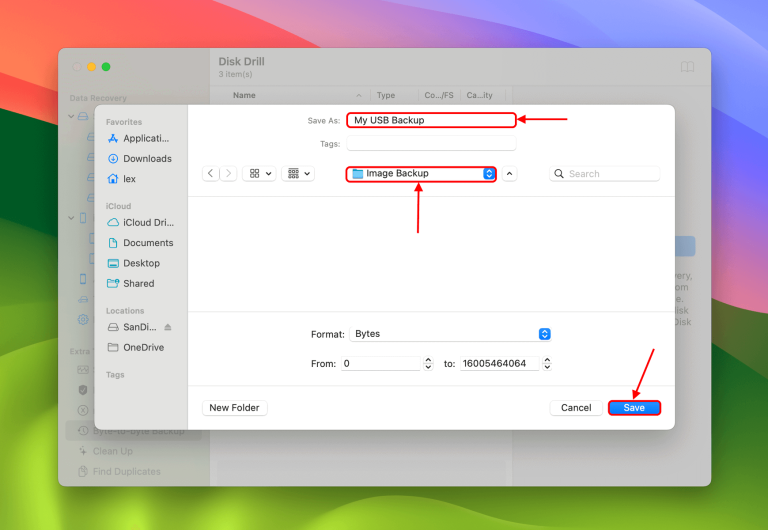
Task: Click the Save As name field
Action: pyautogui.click(x=431, y=120)
